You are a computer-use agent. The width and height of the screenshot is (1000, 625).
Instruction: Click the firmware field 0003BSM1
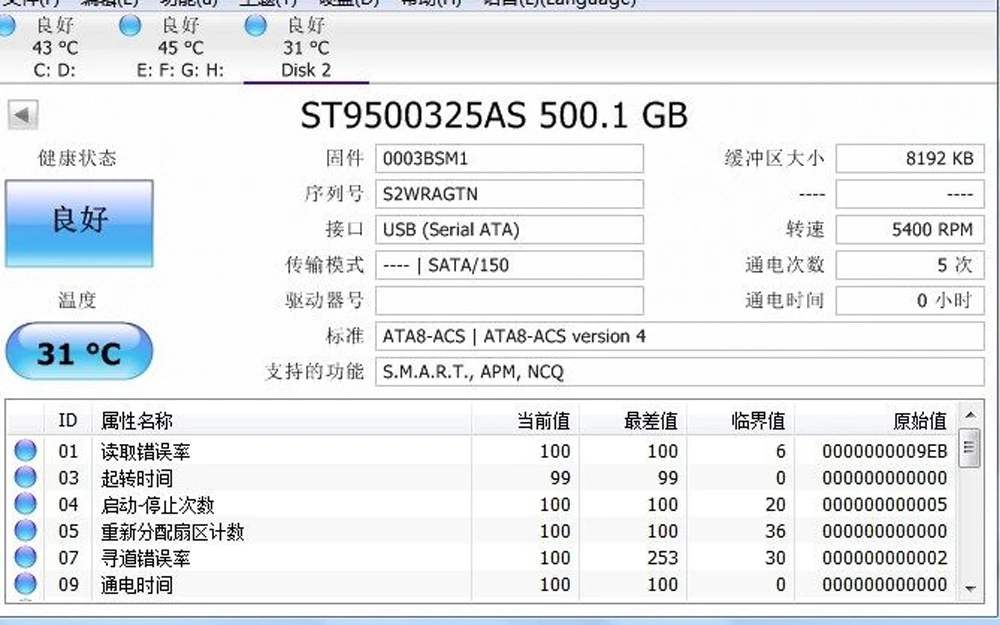tap(509, 158)
